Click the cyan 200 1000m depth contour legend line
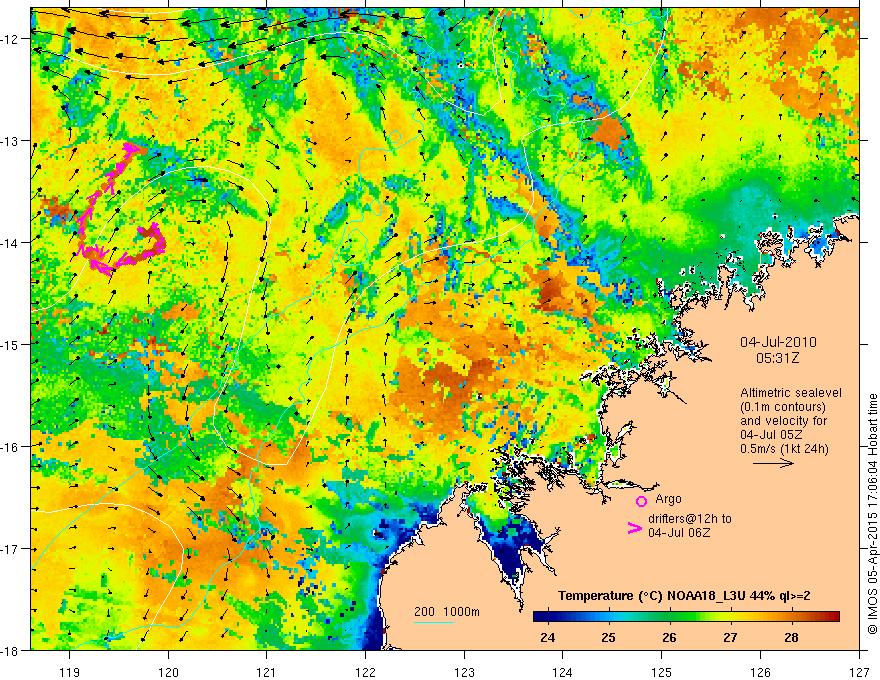 click(434, 622)
